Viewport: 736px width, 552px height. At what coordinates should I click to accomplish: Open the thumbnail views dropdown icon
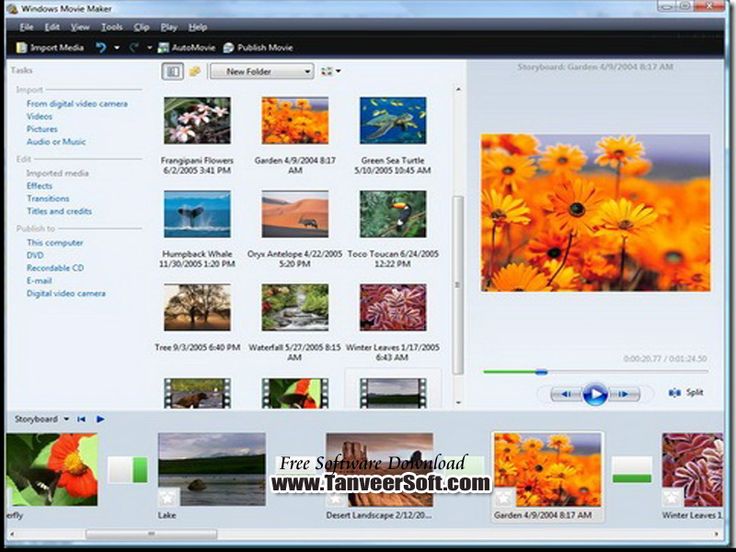coord(331,71)
